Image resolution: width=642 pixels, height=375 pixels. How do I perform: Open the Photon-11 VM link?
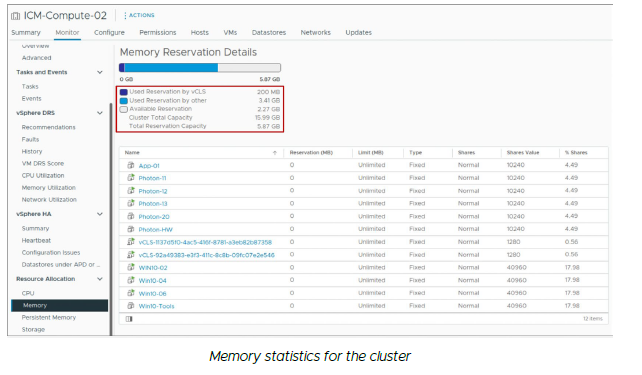[152, 178]
